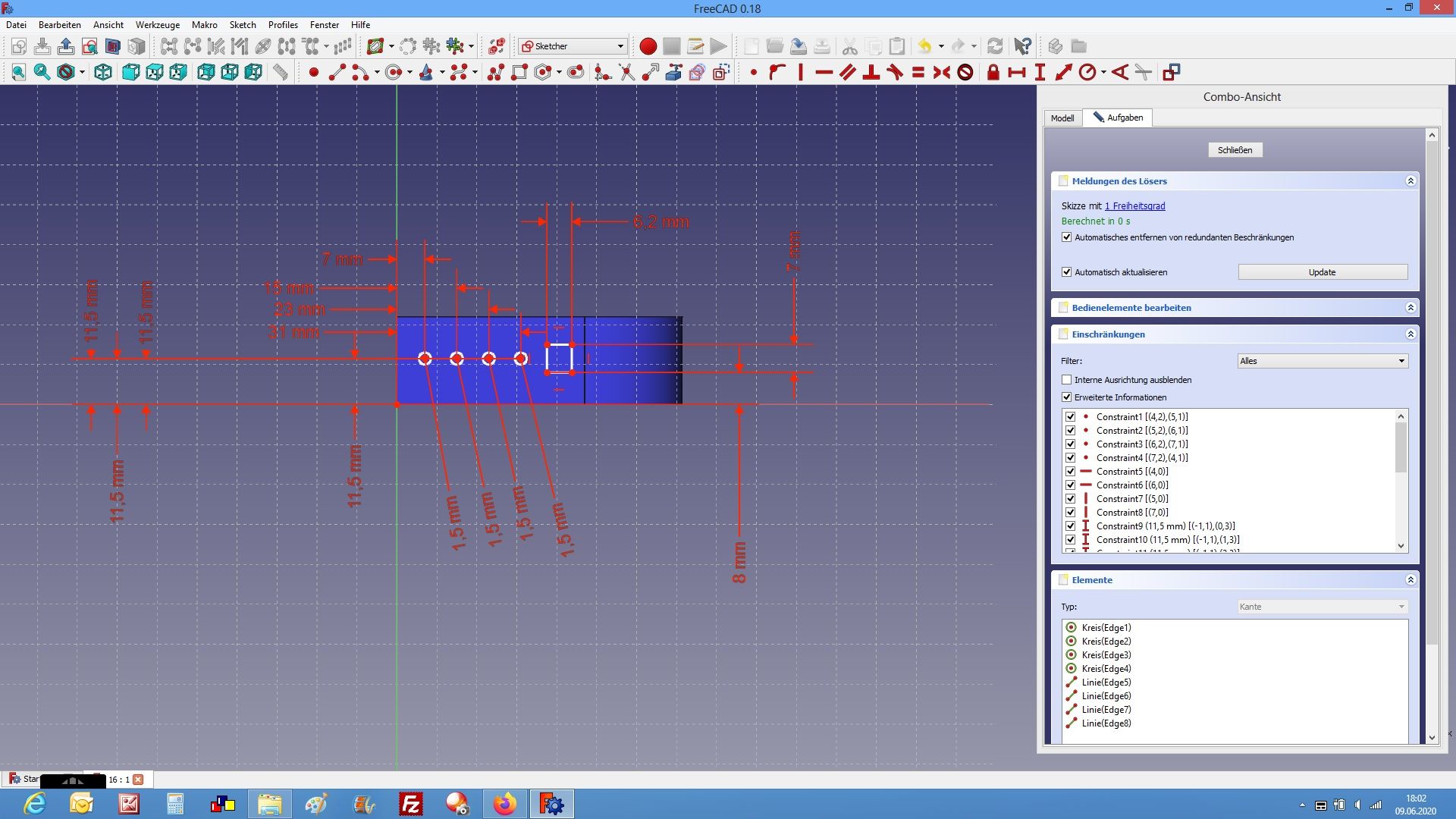Click the Update button

pos(1323,272)
